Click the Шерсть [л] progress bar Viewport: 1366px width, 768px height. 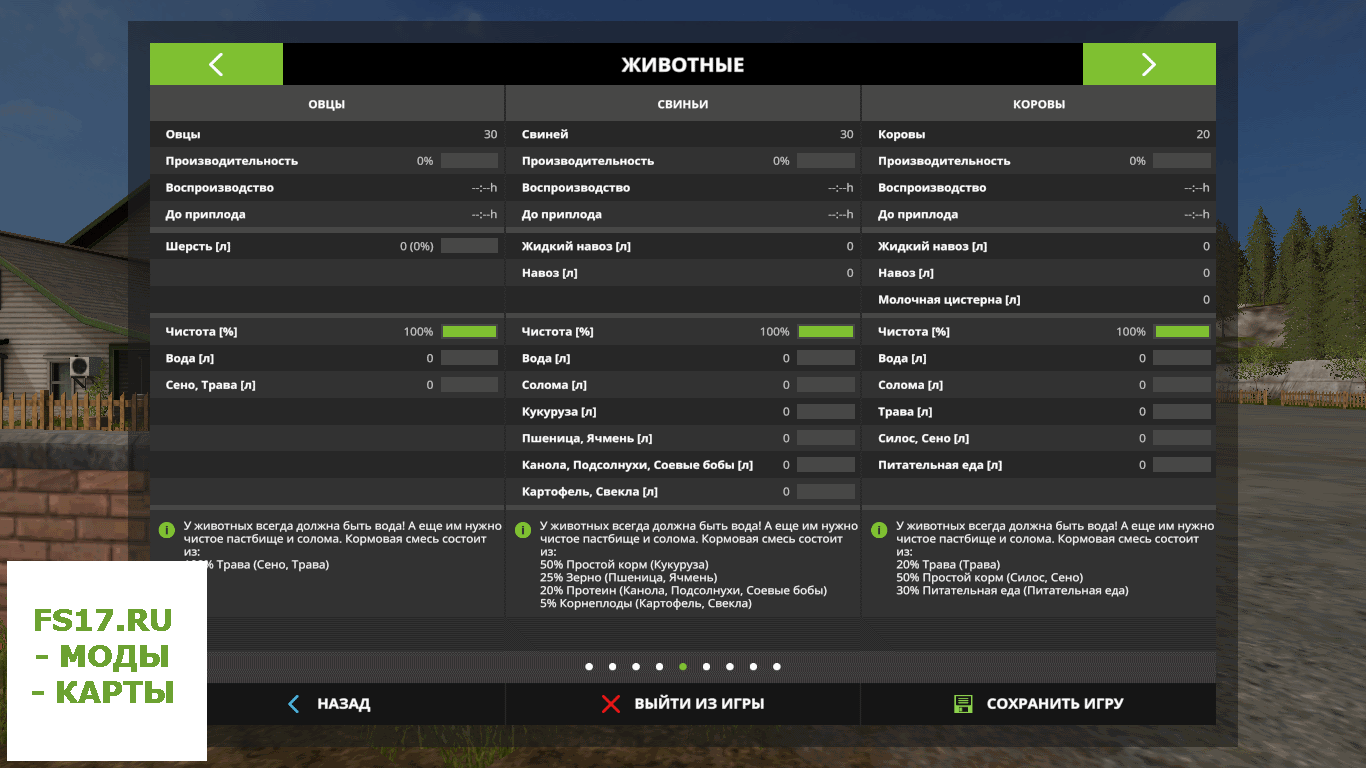tap(469, 246)
